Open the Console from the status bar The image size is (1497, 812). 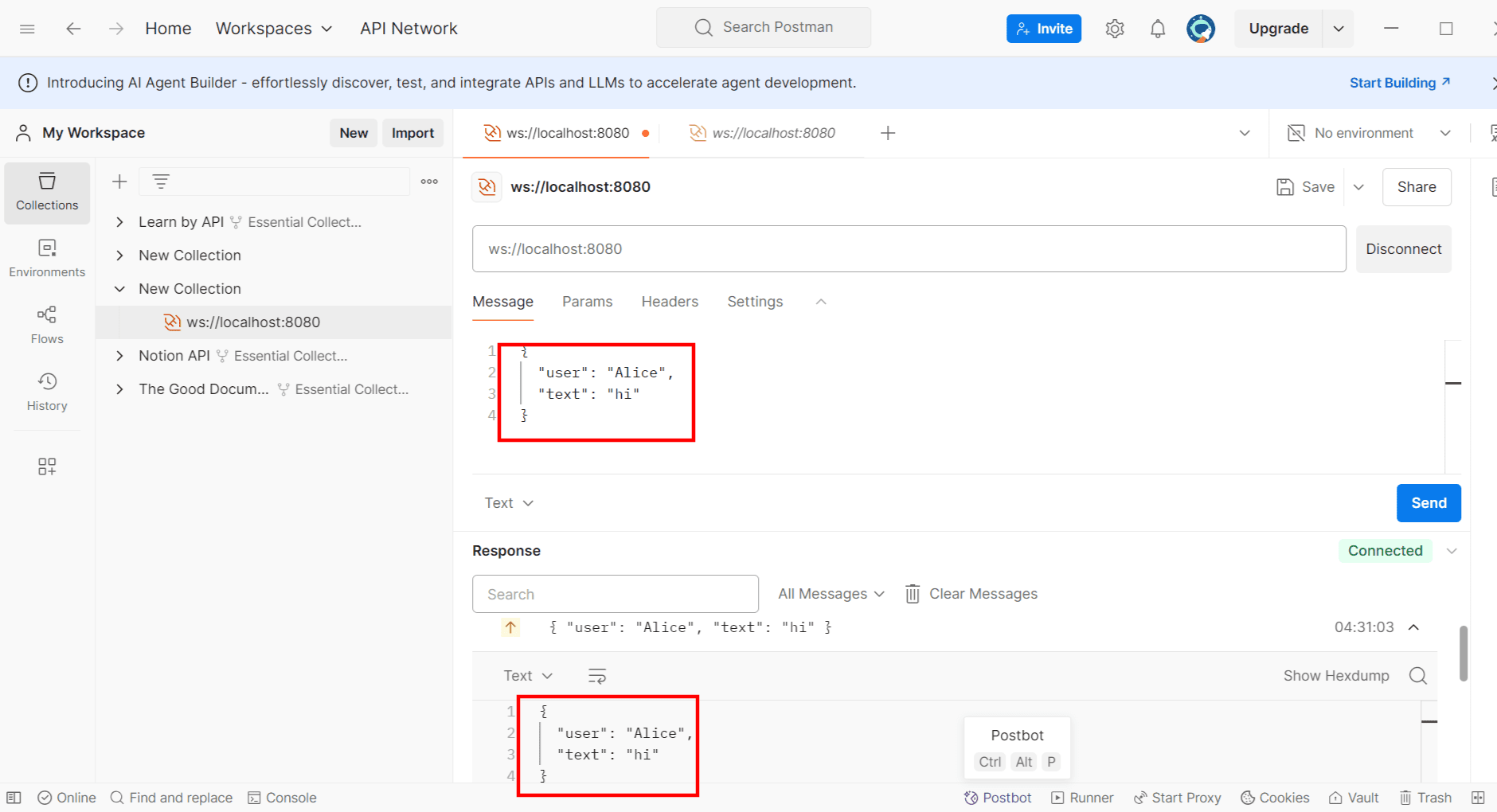point(282,797)
